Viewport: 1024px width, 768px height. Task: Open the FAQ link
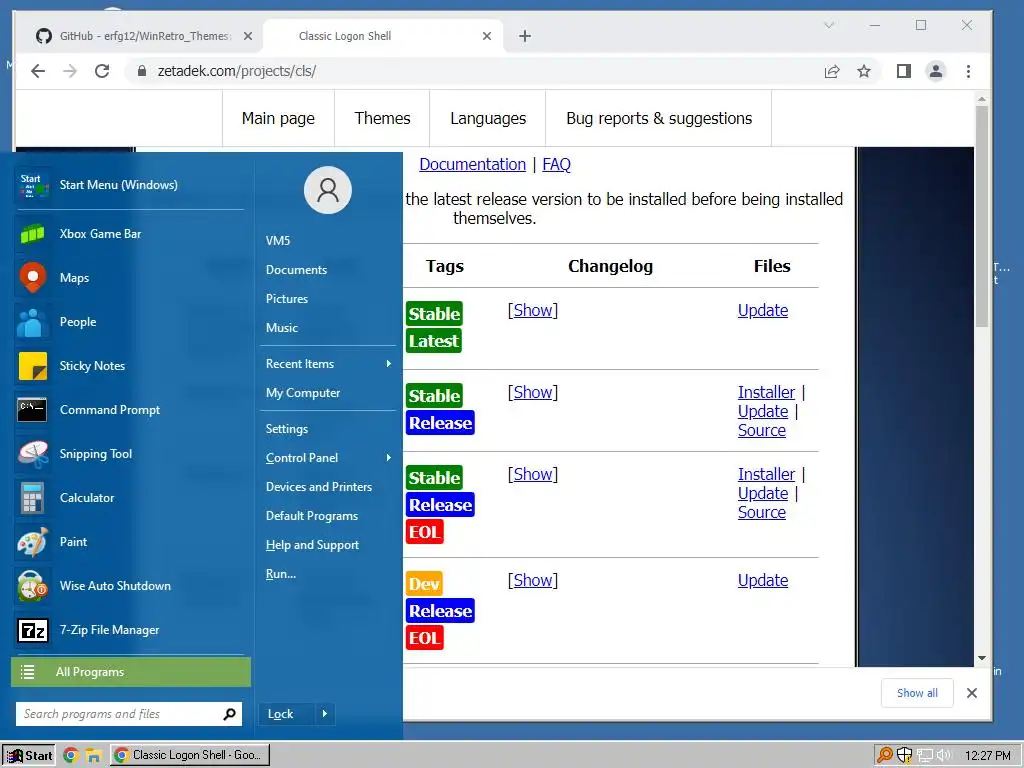[556, 165]
